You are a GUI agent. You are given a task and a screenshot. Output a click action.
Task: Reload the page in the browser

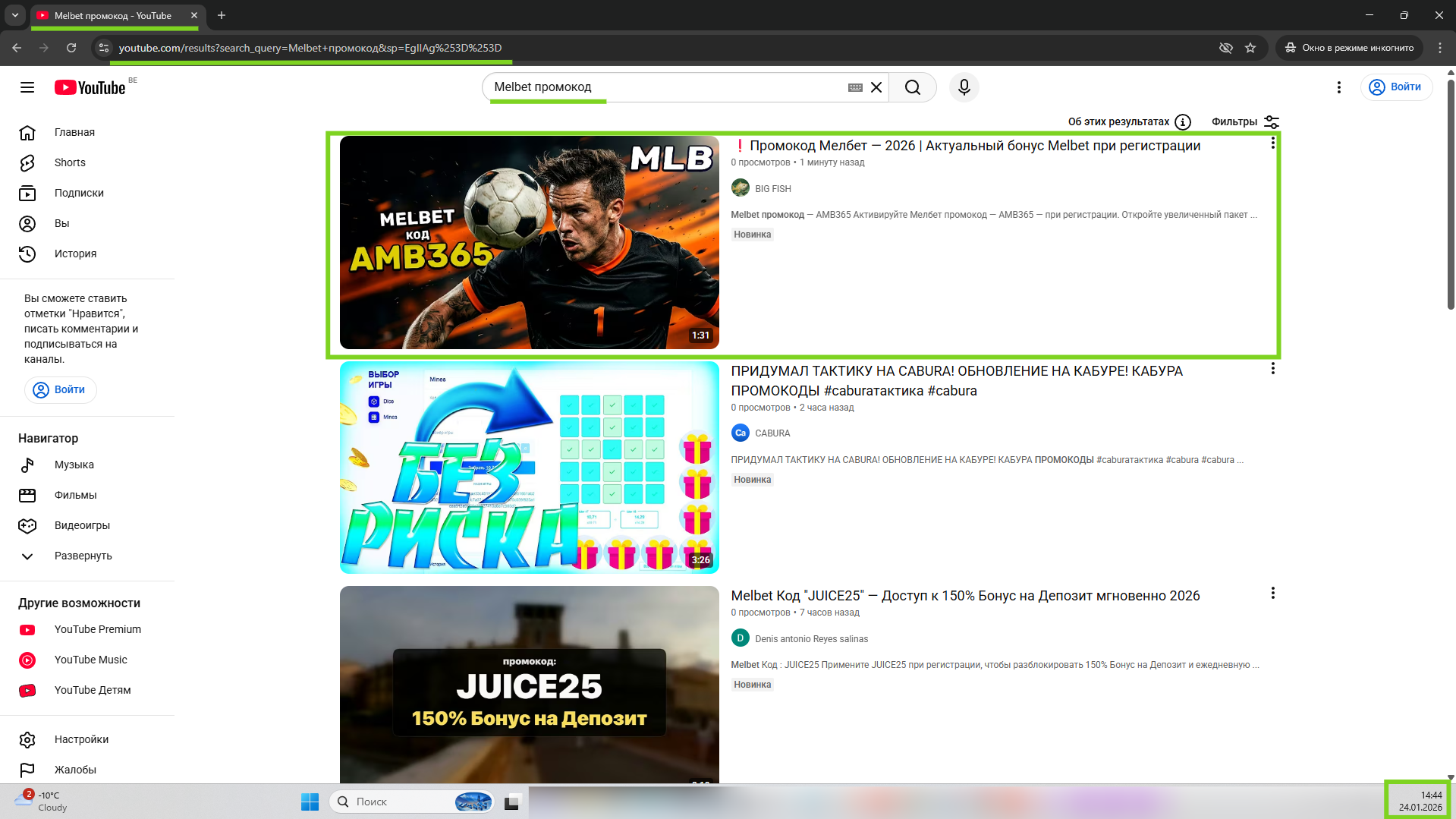click(x=71, y=48)
